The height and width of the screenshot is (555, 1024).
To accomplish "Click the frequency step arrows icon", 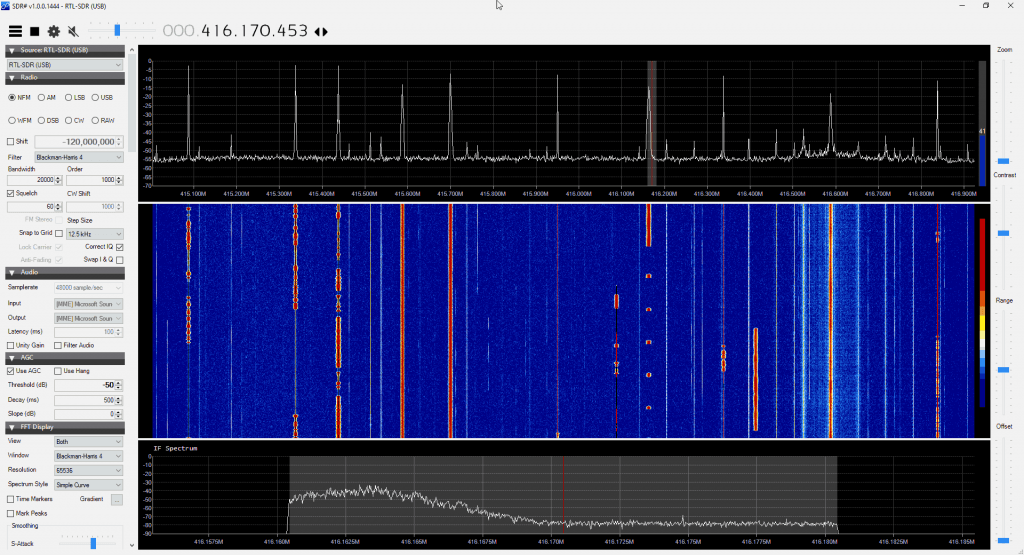I will coord(320,32).
